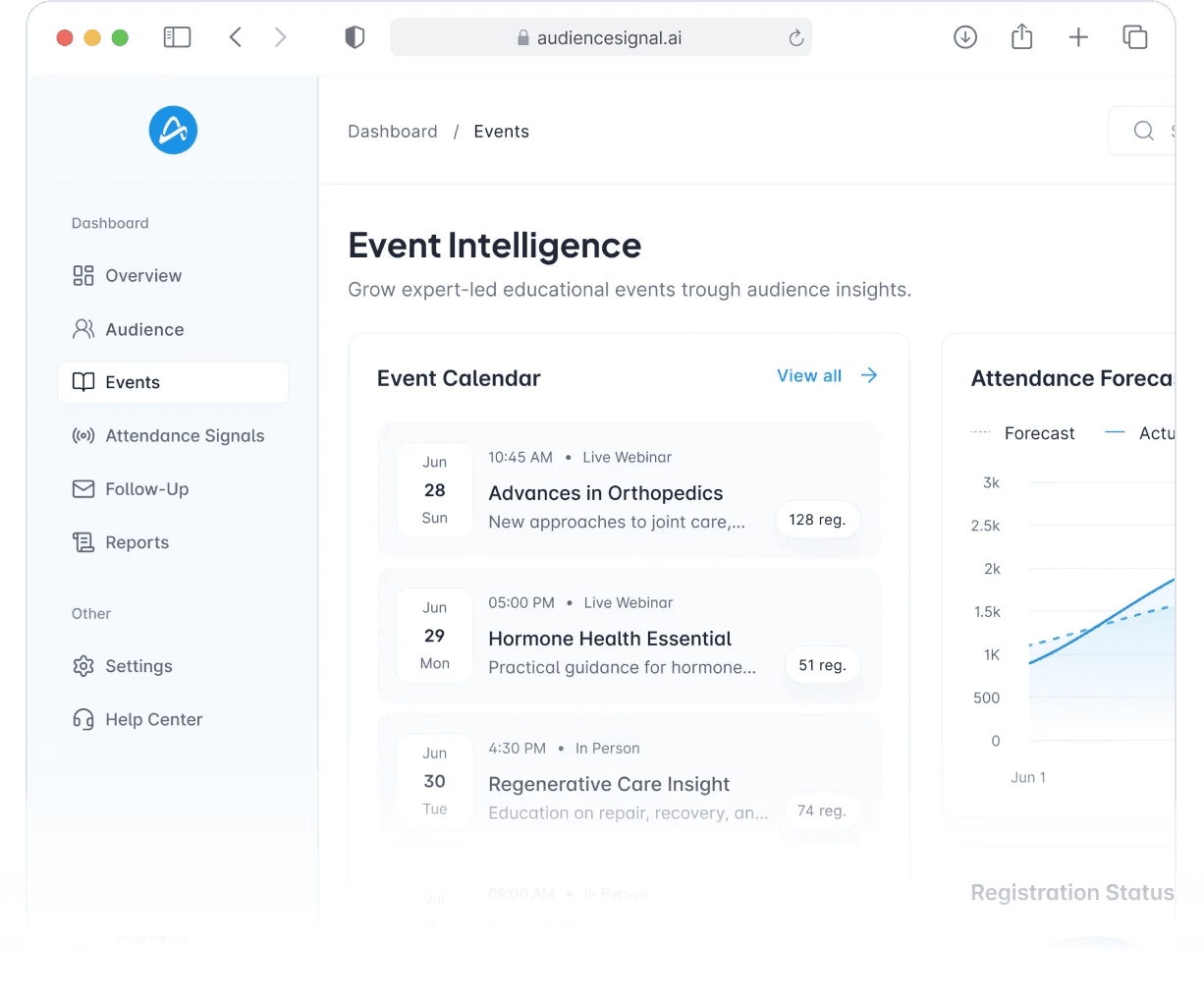Viewport: 1204px width, 1008px height.
Task: Go back with the Safari back arrow
Action: (x=236, y=37)
